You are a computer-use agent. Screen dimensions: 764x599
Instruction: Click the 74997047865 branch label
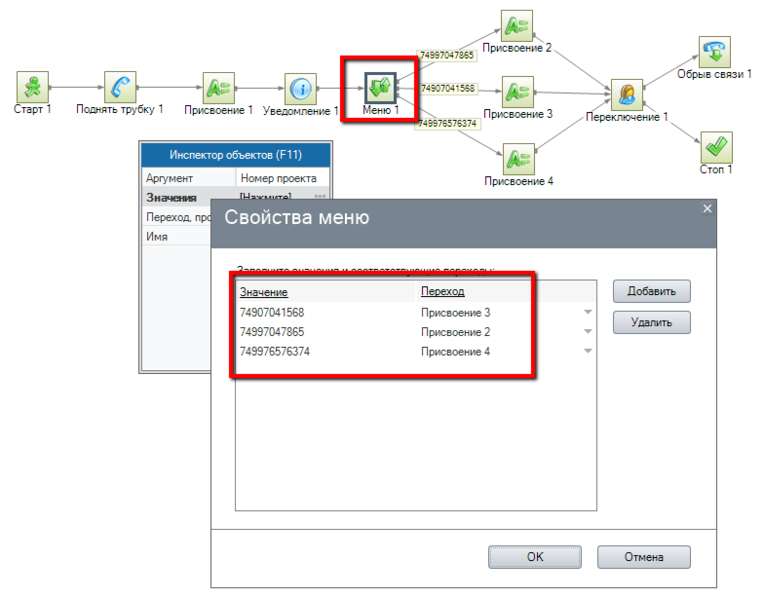(447, 55)
